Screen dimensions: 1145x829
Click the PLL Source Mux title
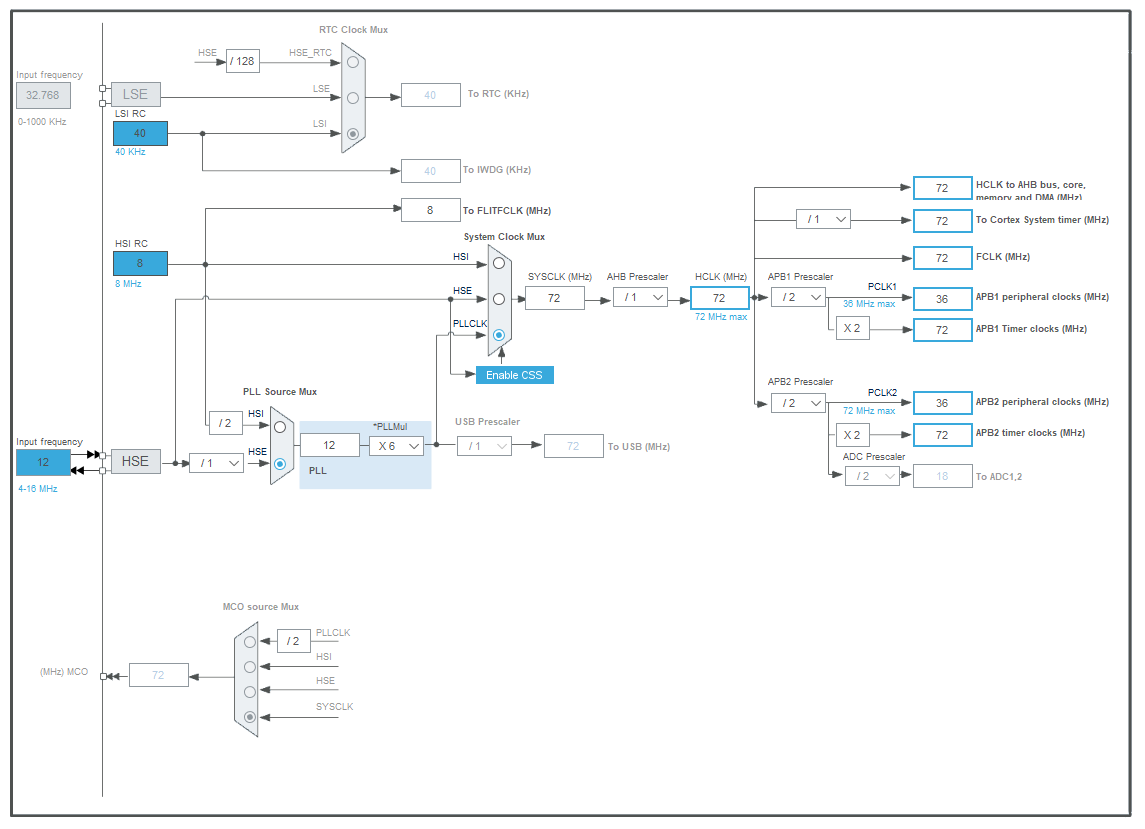[x=280, y=392]
